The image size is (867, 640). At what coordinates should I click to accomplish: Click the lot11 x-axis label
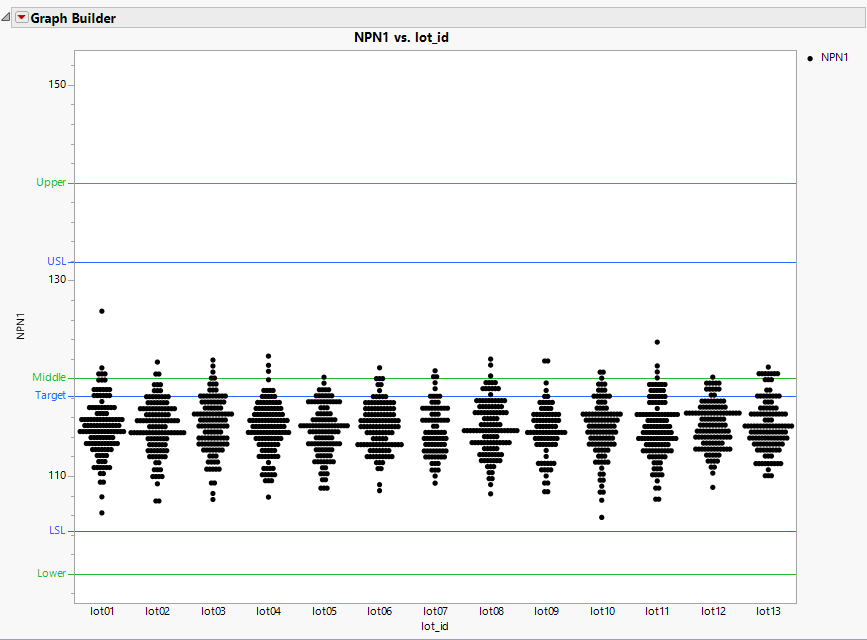coord(657,611)
